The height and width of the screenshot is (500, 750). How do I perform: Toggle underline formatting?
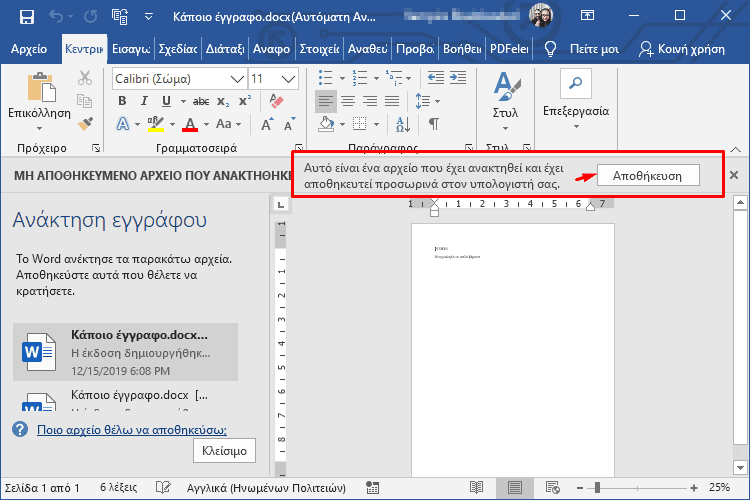tap(166, 101)
